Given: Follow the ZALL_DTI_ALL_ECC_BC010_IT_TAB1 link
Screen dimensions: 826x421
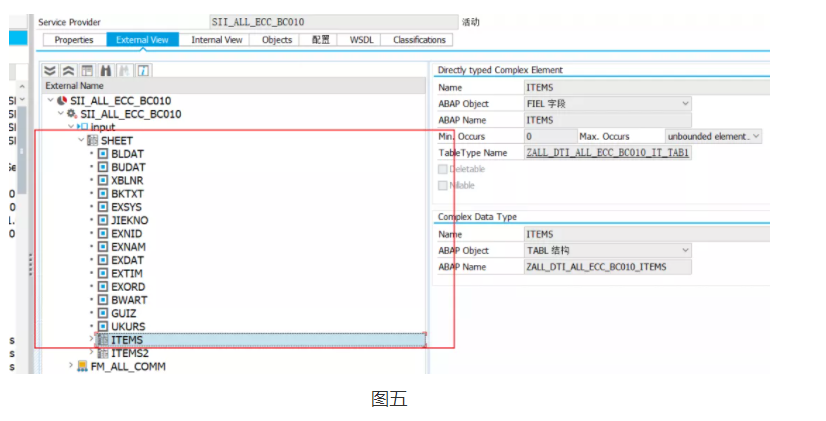Looking at the screenshot, I should tap(607, 153).
